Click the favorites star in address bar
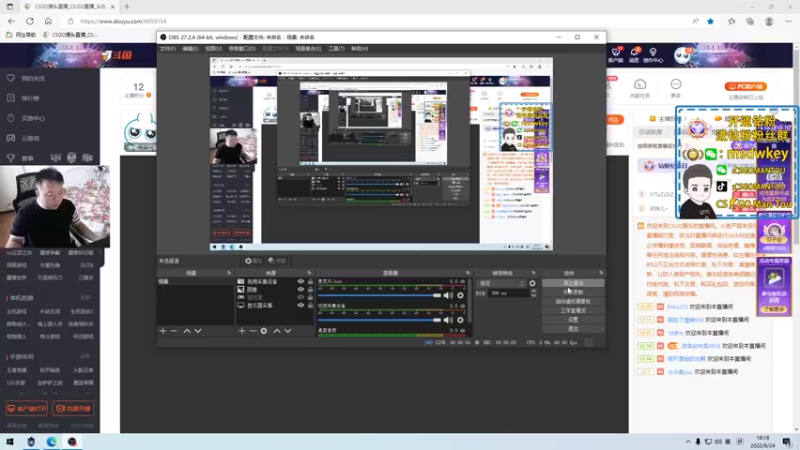This screenshot has width=800, height=450. click(710, 21)
